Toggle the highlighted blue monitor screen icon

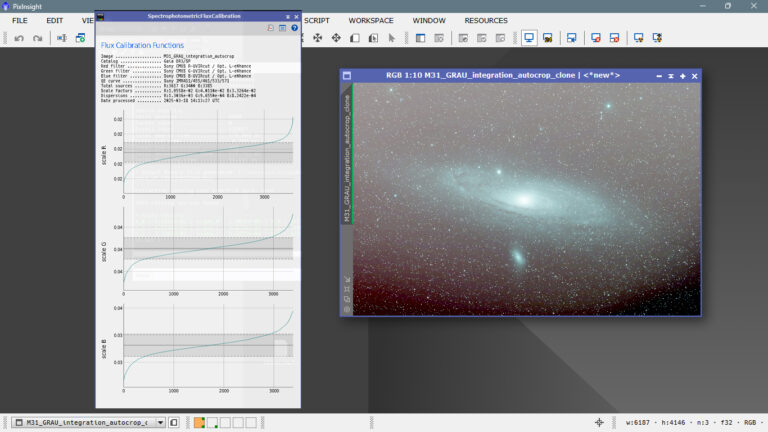click(529, 38)
